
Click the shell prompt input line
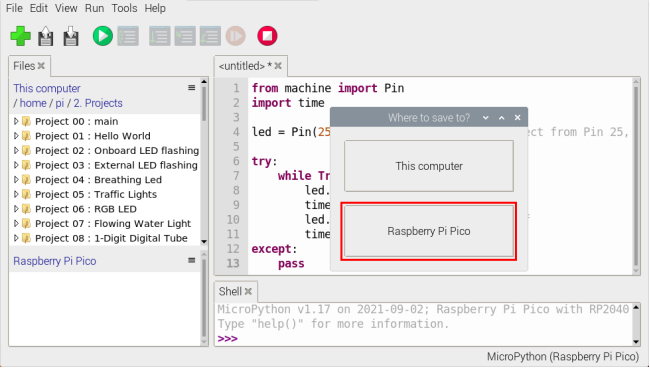click(x=423, y=339)
